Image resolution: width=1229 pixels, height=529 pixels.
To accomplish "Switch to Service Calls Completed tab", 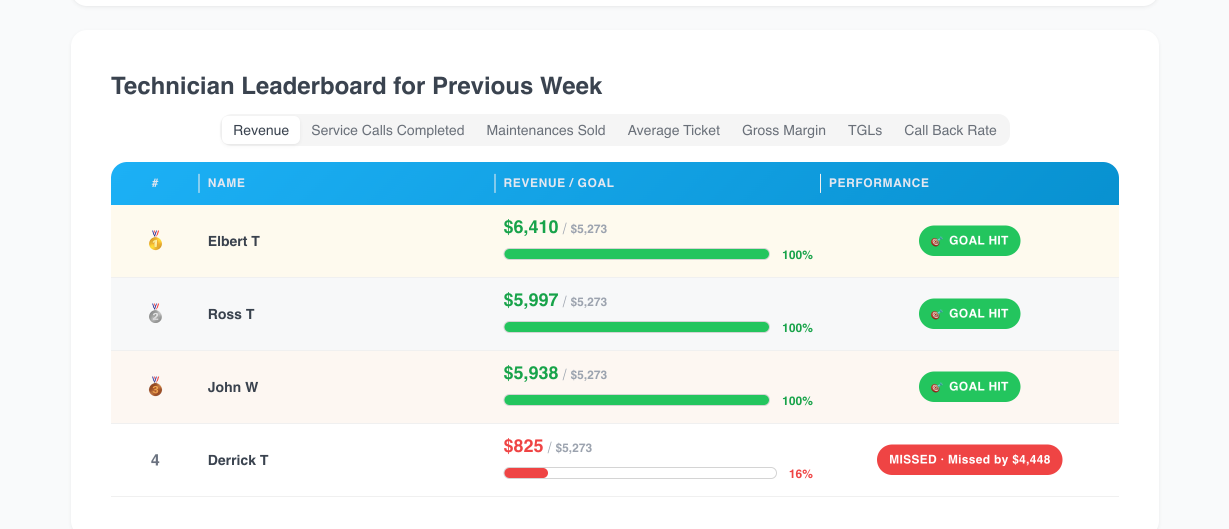I will coord(388,130).
